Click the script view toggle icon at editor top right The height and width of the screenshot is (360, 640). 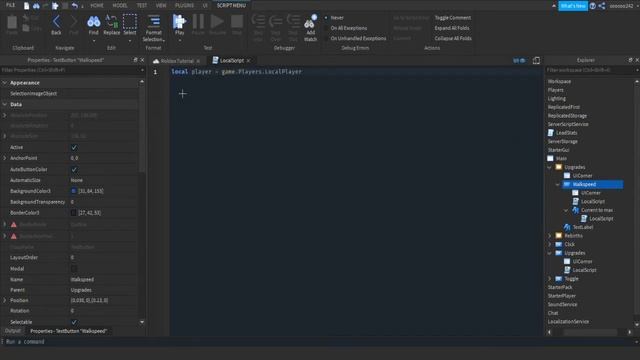519,60
